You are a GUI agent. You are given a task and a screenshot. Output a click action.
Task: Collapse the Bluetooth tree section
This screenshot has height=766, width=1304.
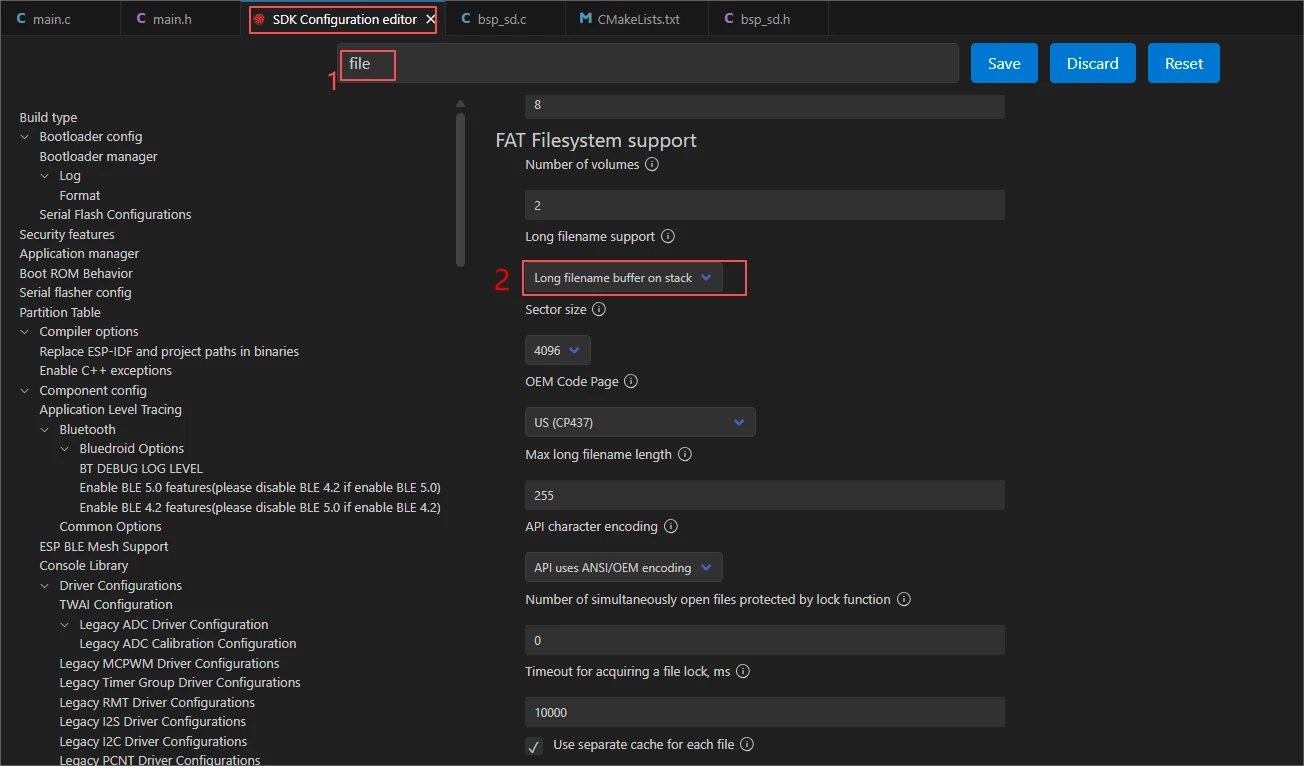(45, 430)
